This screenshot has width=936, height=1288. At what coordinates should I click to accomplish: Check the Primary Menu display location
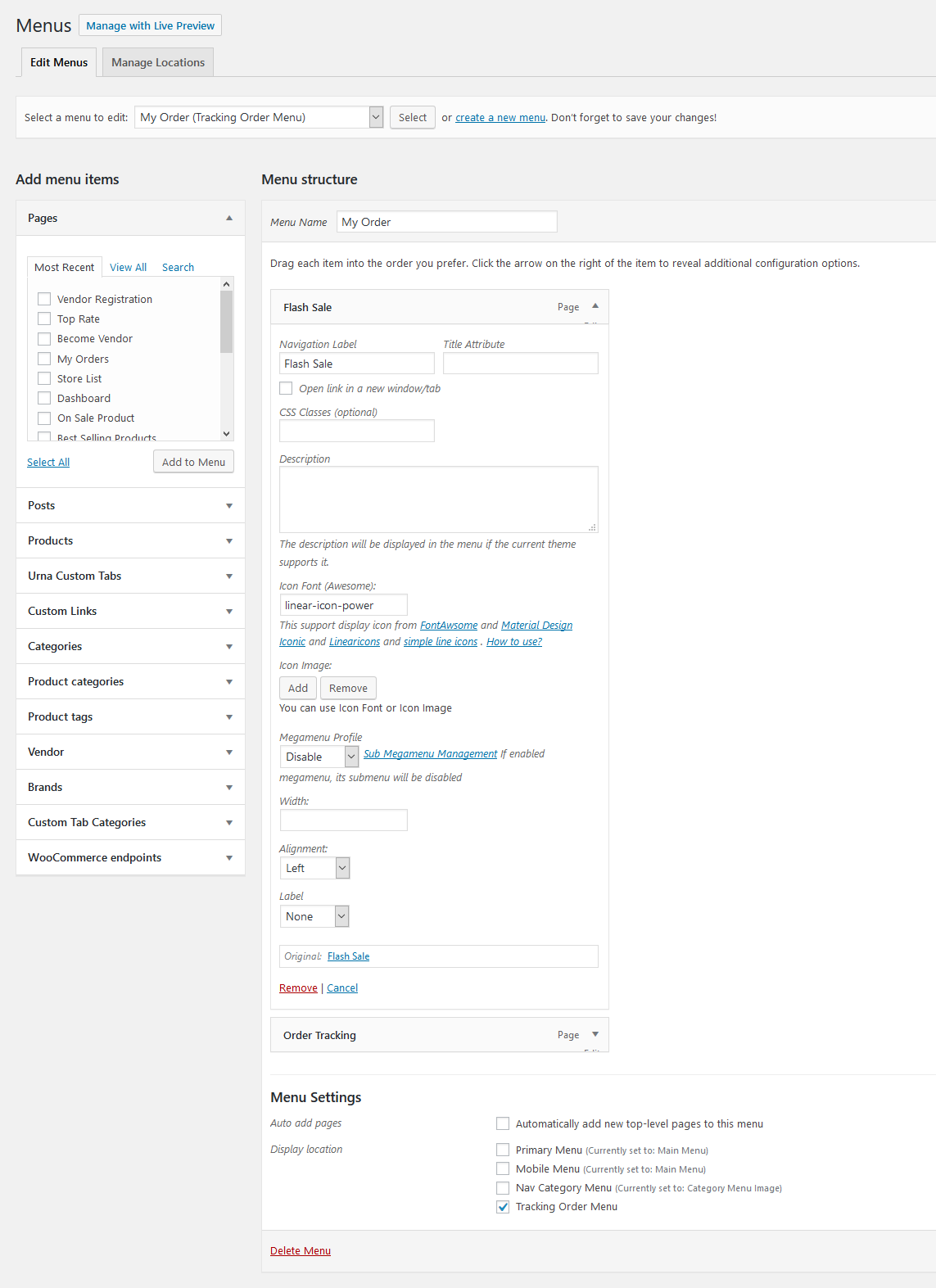pyautogui.click(x=503, y=1150)
